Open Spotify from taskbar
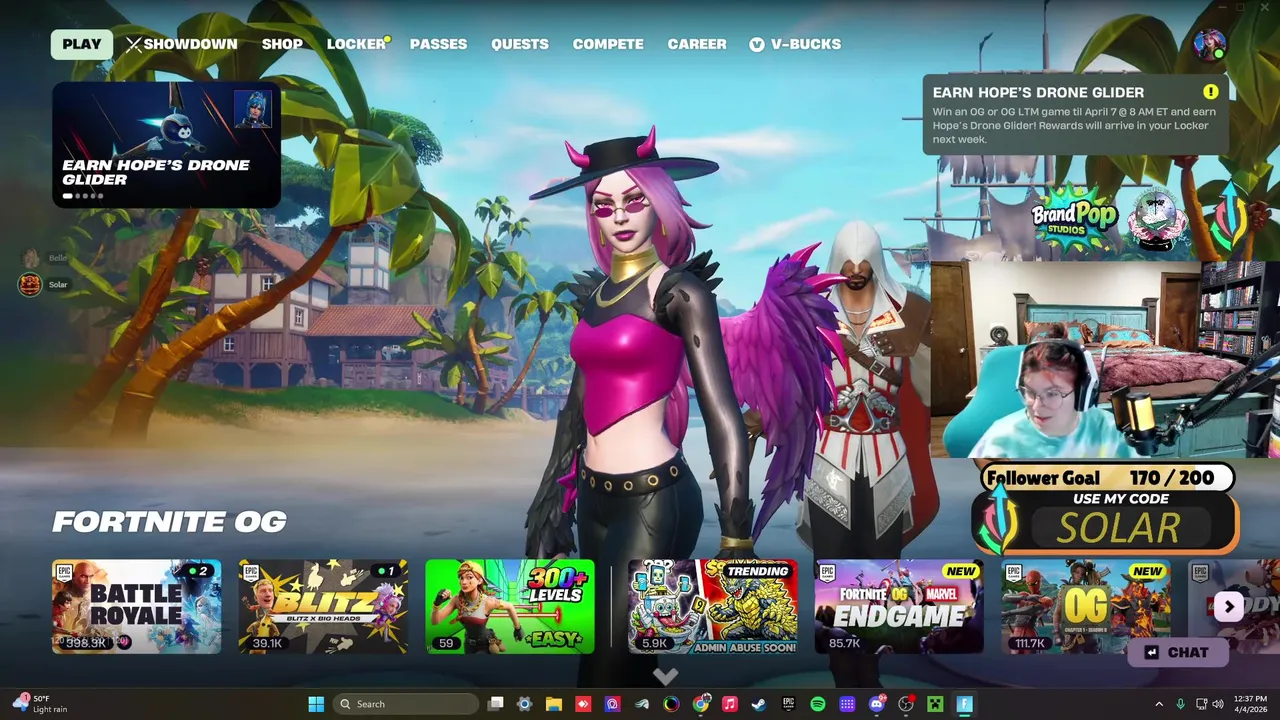 (x=818, y=704)
